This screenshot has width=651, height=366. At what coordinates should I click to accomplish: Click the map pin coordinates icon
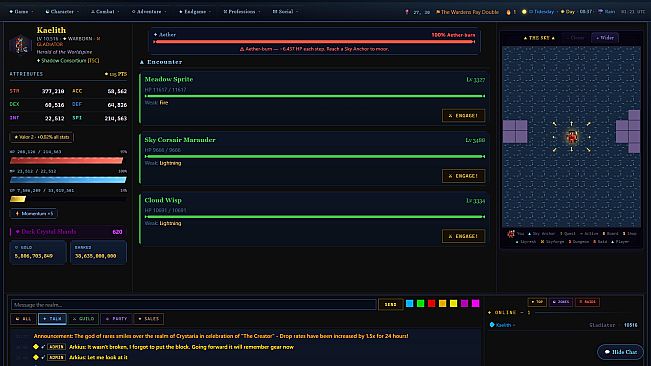[407, 12]
